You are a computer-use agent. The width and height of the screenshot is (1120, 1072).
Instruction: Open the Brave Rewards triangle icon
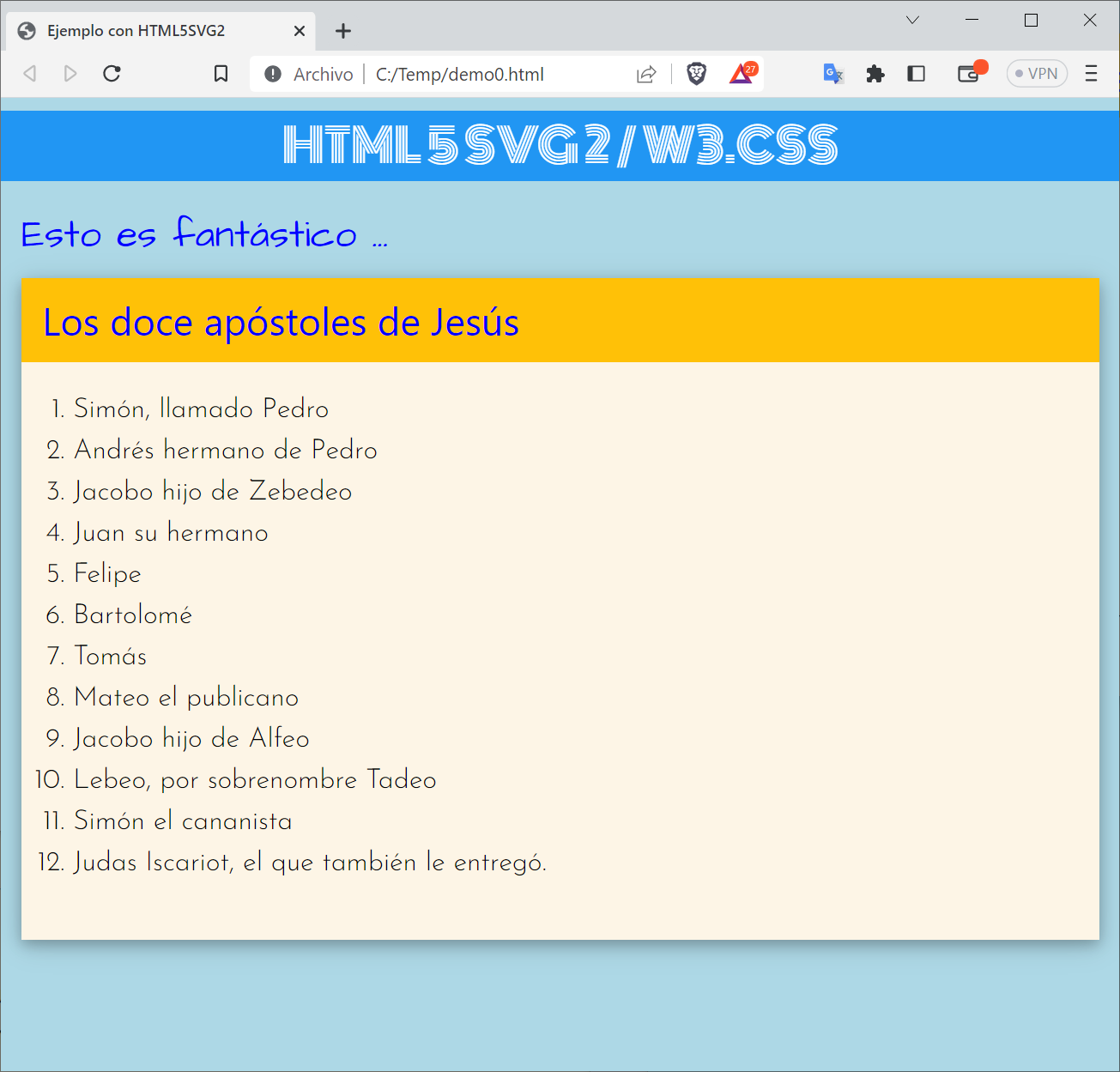742,74
